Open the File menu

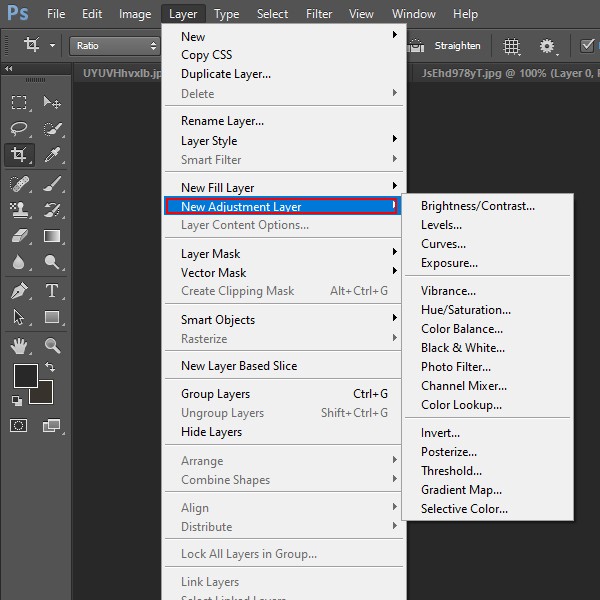pos(56,14)
